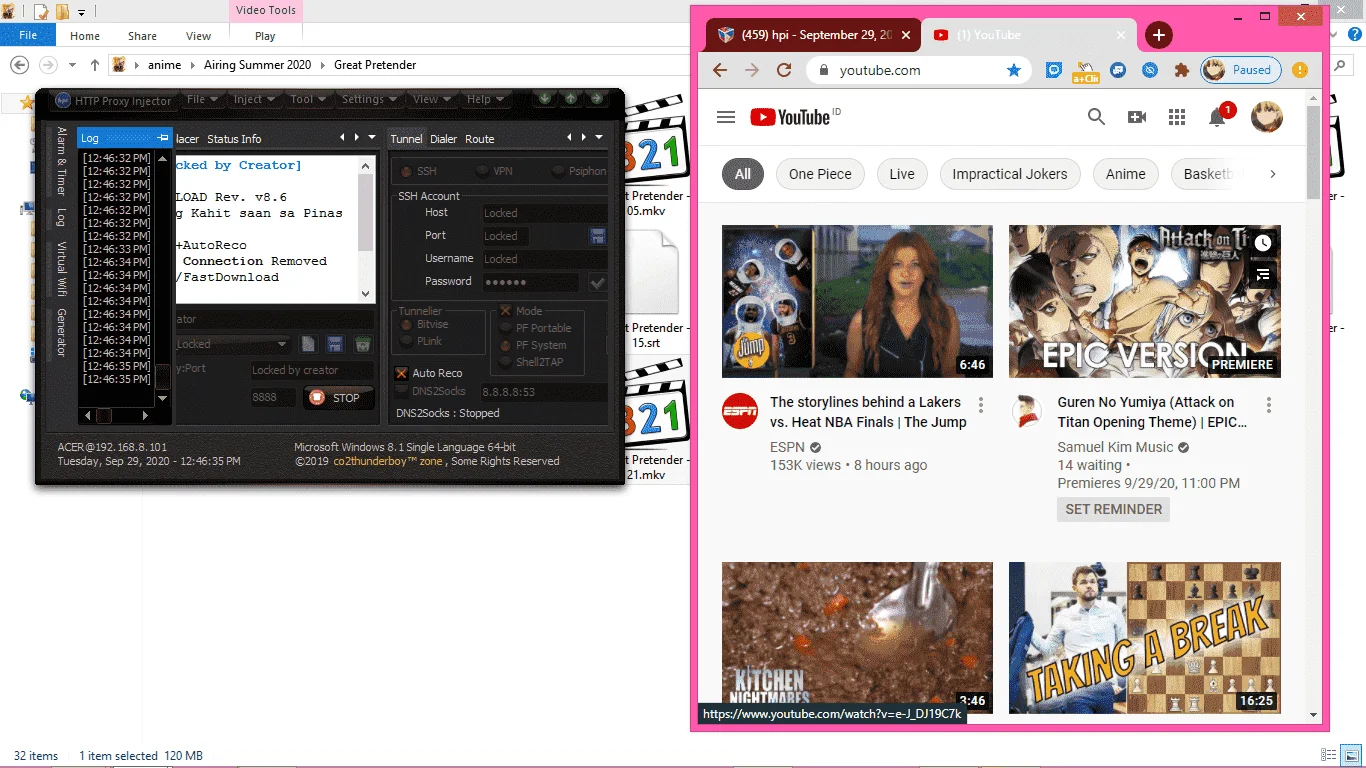Bookmark page with the star icon in Chrome
The width and height of the screenshot is (1366, 768).
[x=1014, y=70]
